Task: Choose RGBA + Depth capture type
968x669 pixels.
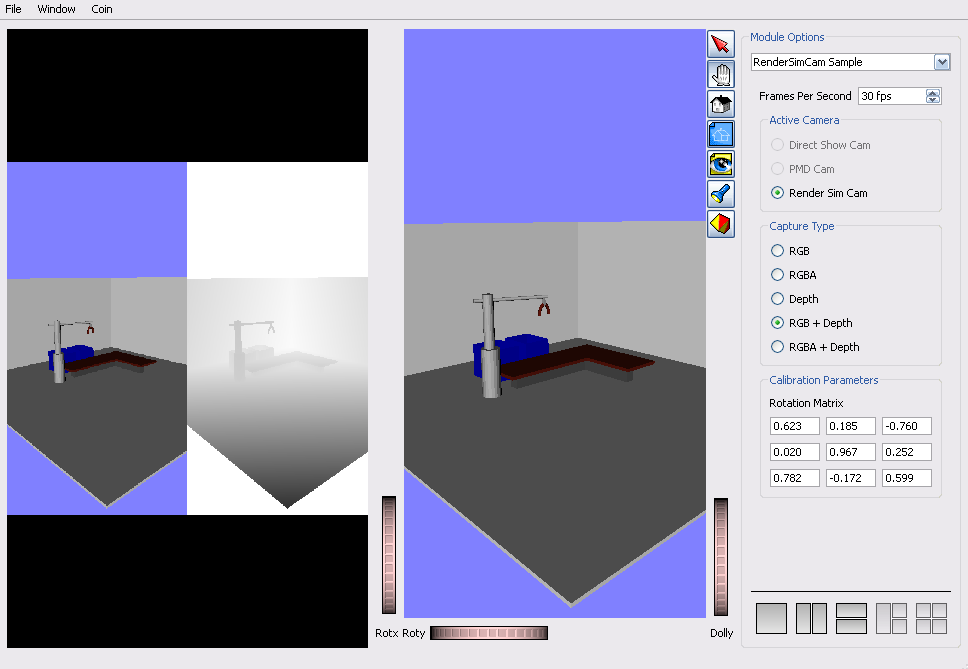Action: coord(778,347)
